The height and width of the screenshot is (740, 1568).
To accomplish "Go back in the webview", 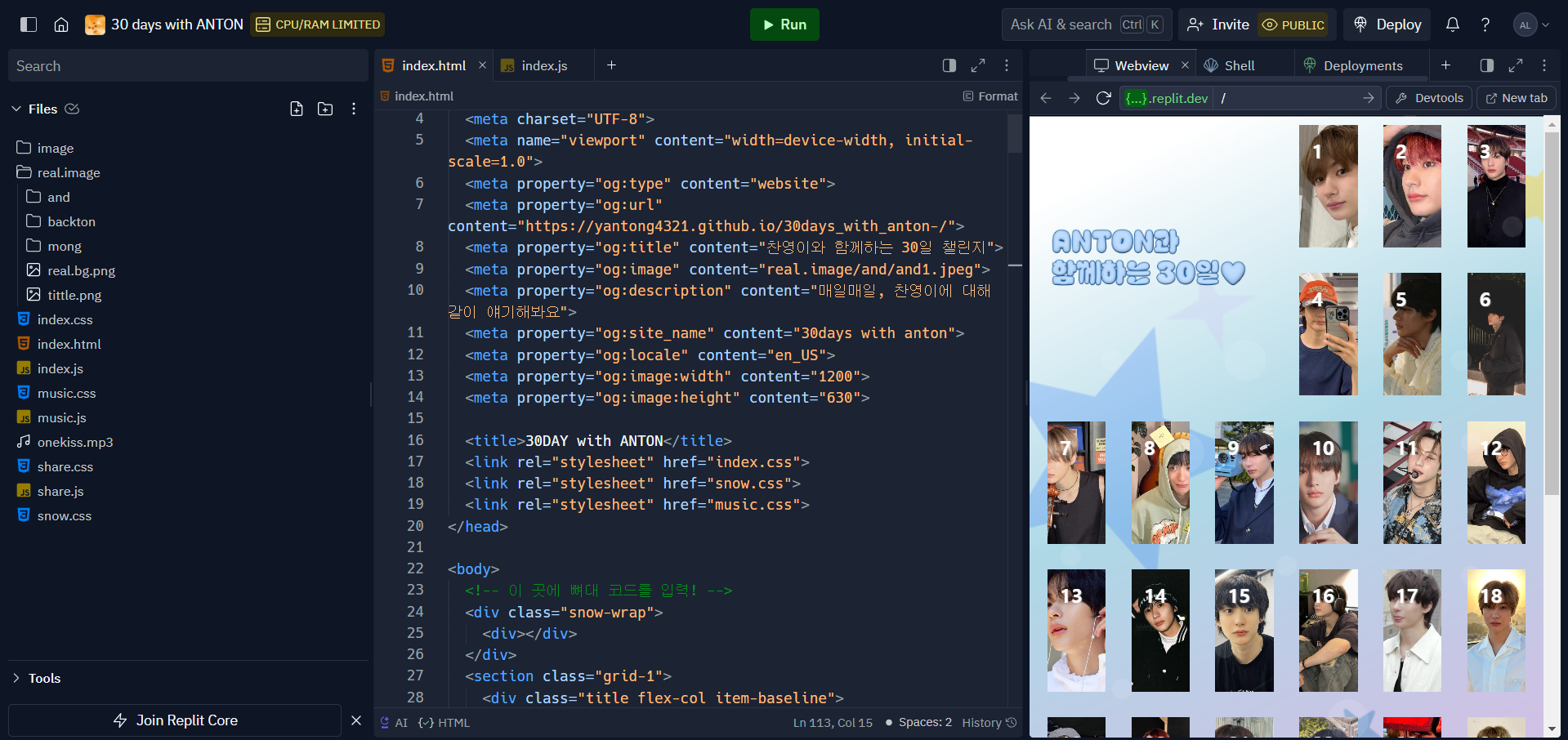I will [1046, 98].
